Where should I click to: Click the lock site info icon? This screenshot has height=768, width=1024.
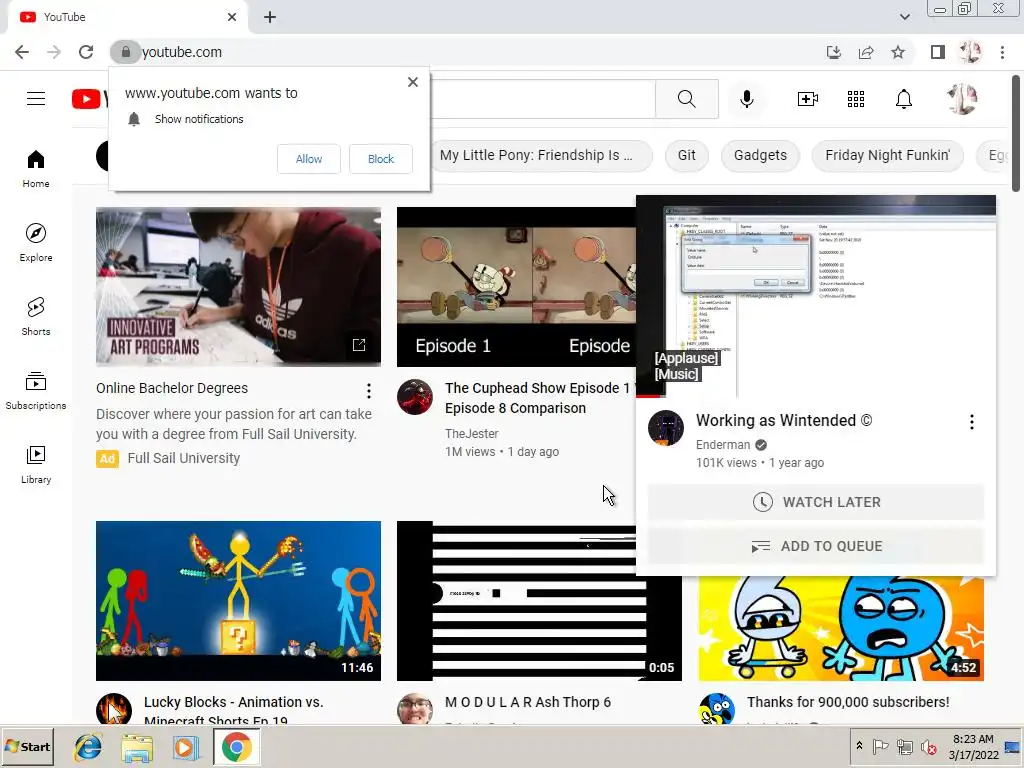(125, 52)
